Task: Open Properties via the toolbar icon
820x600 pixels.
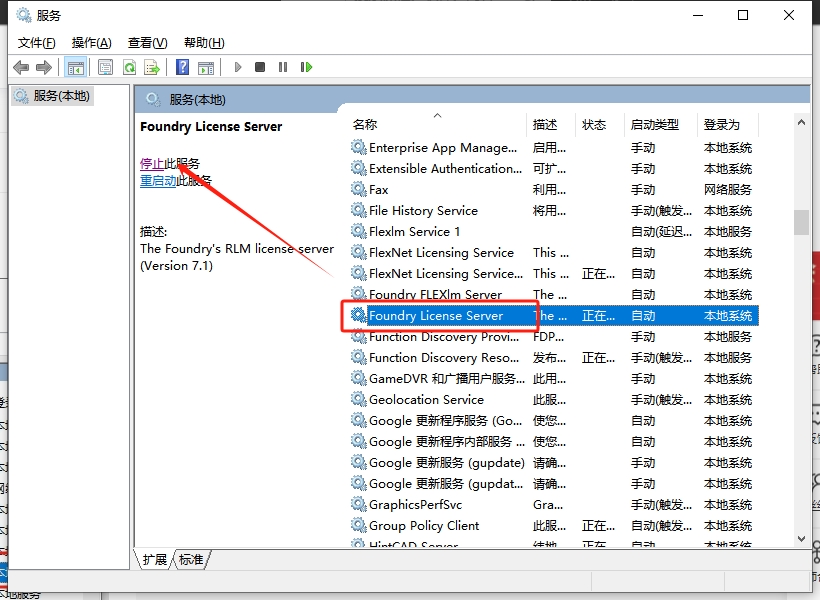Action: click(106, 67)
